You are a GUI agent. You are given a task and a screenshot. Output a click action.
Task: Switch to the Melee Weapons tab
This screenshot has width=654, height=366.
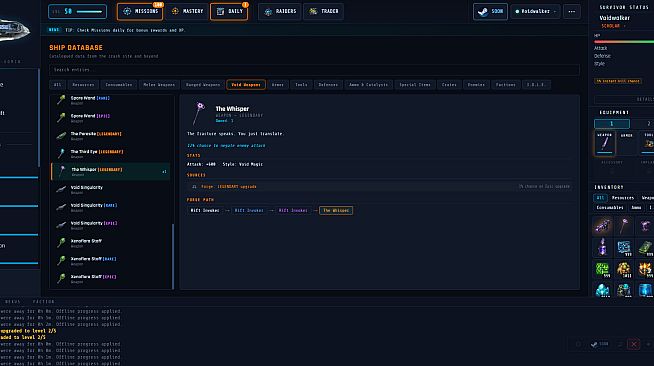tap(159, 85)
